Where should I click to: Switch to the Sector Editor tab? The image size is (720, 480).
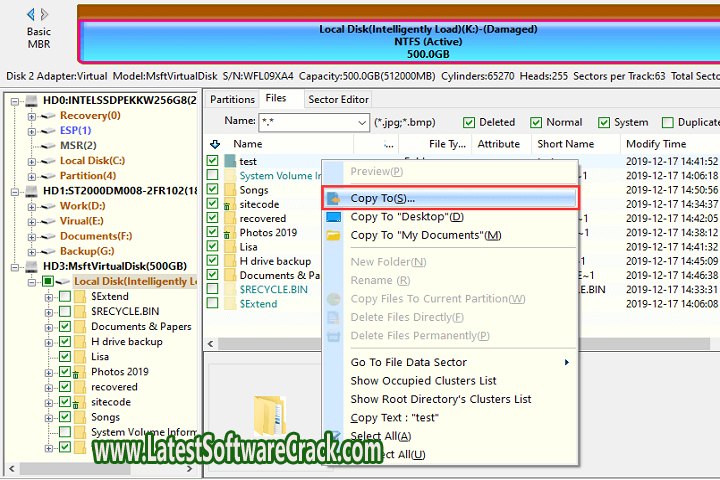[338, 99]
